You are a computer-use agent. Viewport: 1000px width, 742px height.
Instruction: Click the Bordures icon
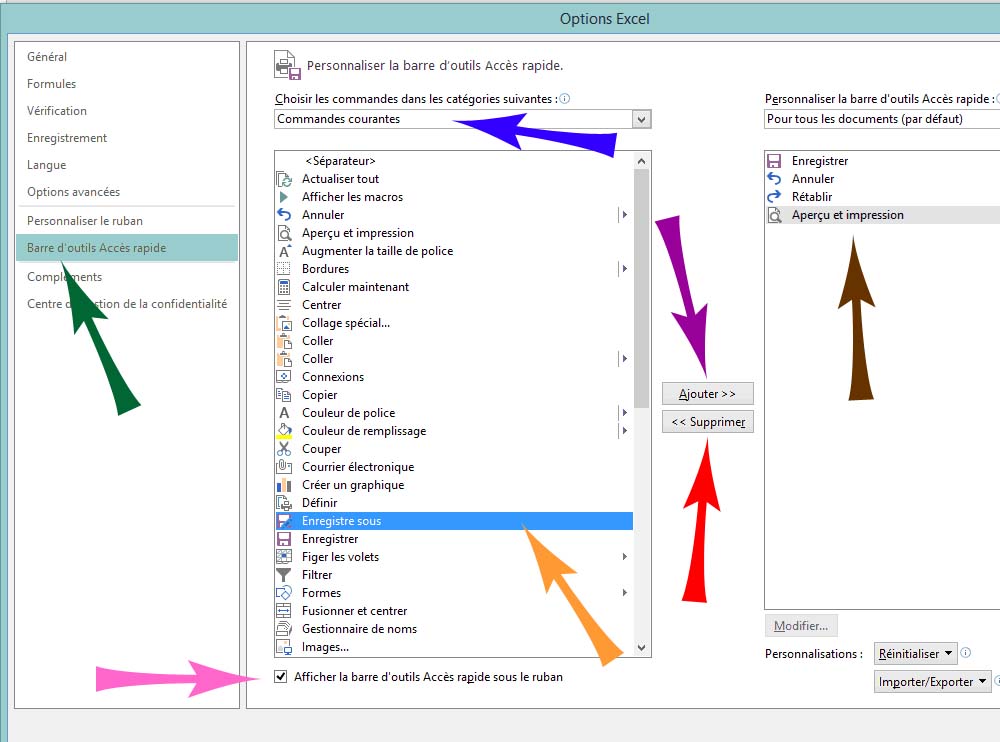[284, 269]
